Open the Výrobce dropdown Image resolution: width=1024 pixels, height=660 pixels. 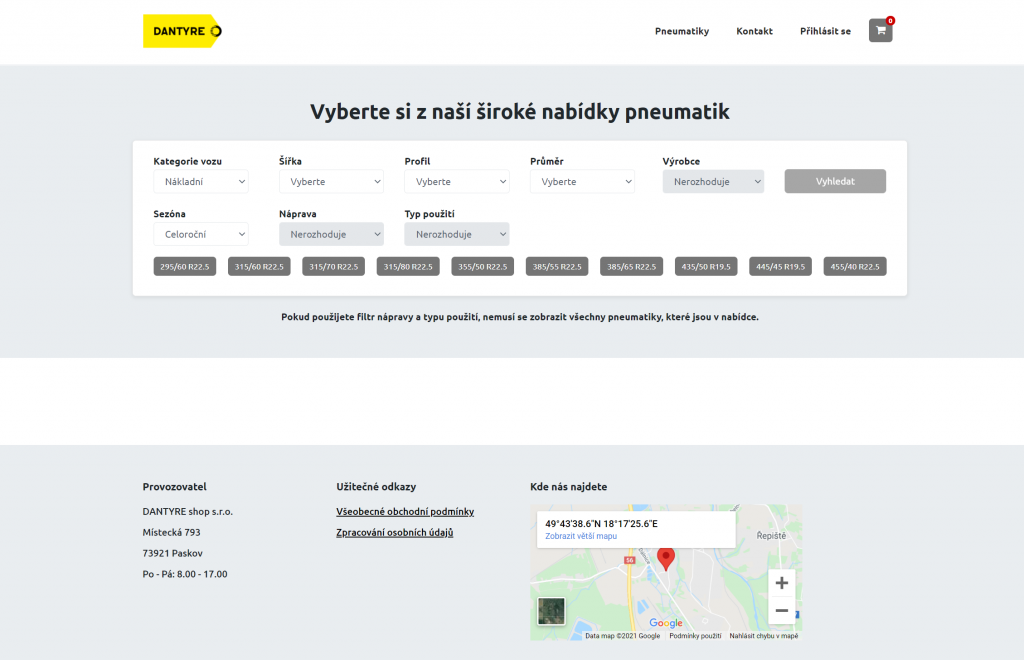713,181
